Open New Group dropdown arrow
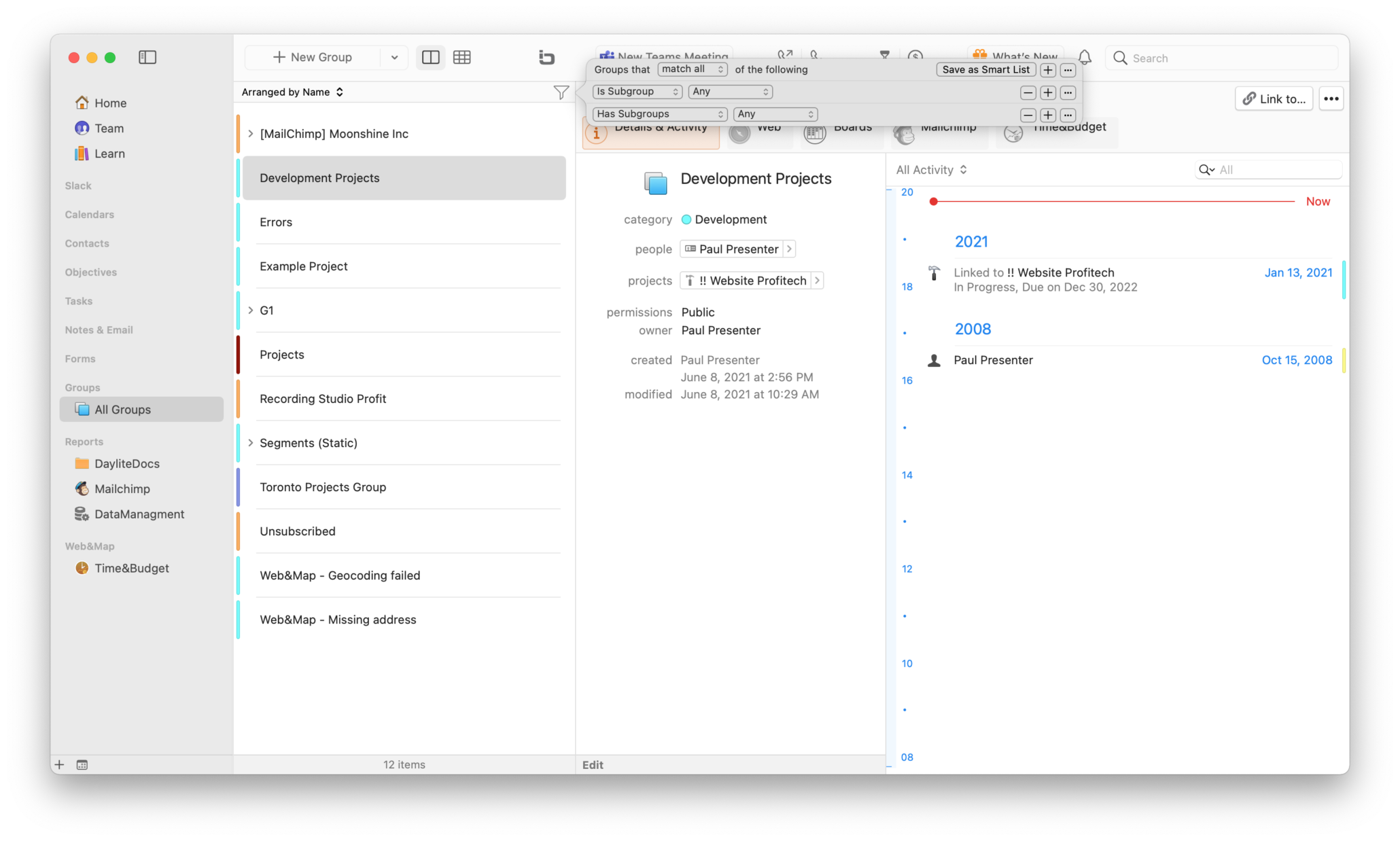 pyautogui.click(x=394, y=57)
